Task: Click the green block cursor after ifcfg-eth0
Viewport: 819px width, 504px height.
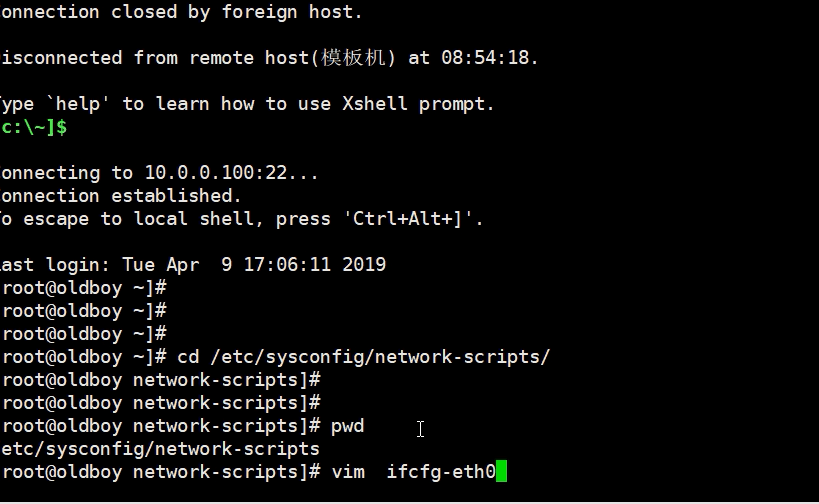Action: point(501,471)
